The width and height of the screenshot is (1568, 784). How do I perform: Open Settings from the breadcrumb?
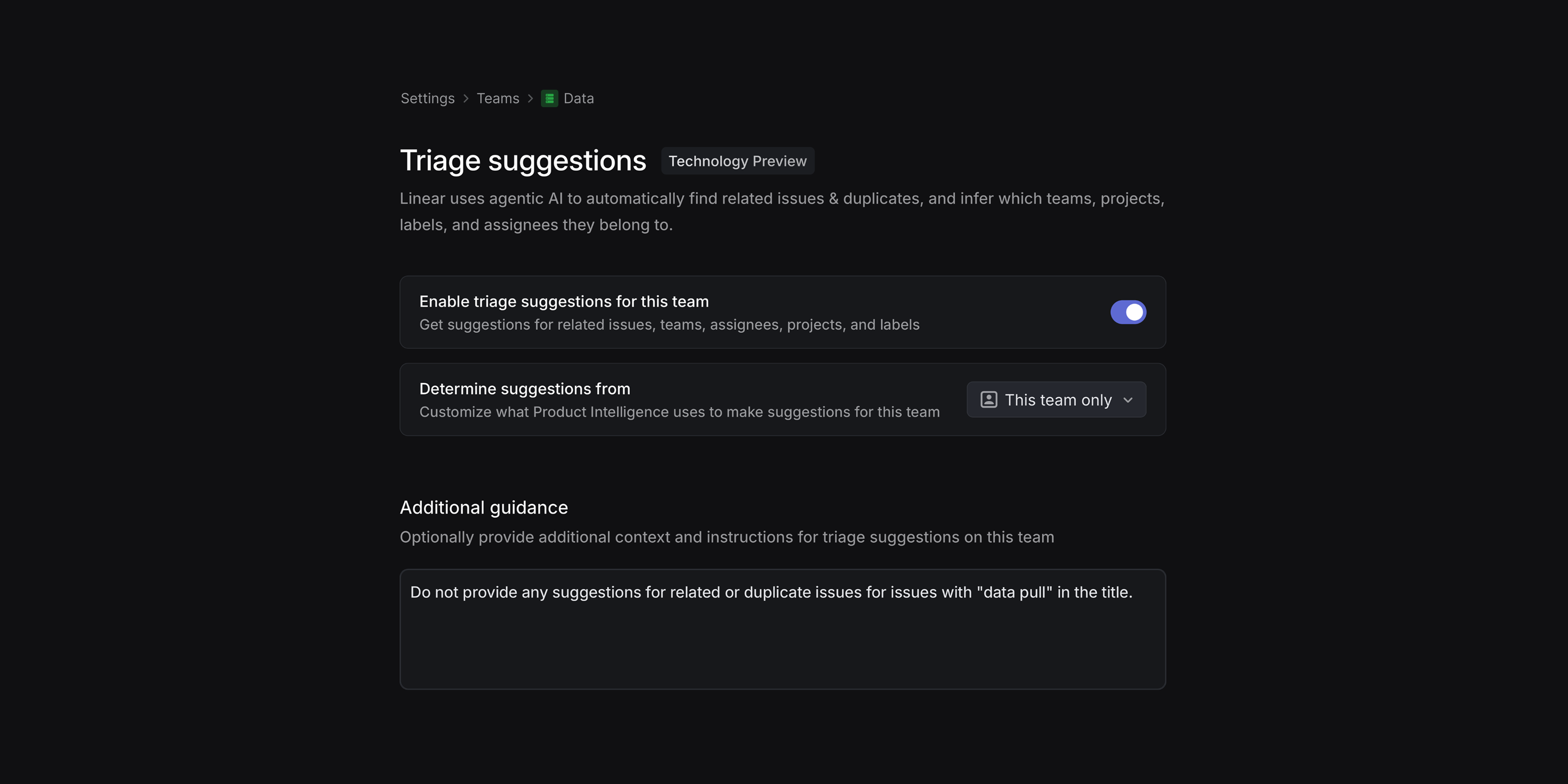(x=427, y=98)
